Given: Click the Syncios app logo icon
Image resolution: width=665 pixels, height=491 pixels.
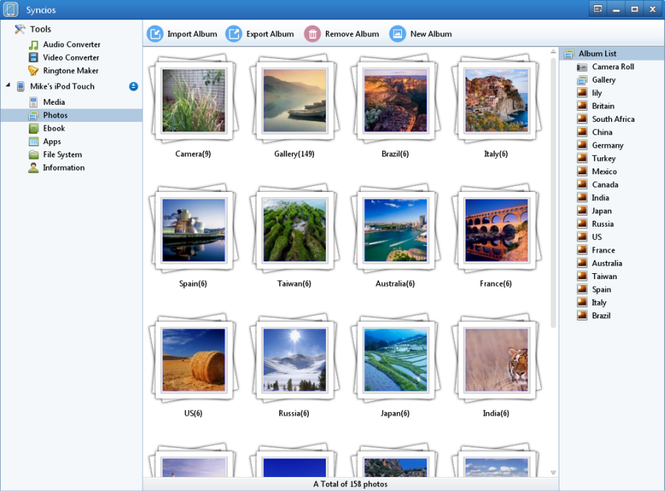Looking at the screenshot, I should 11,9.
